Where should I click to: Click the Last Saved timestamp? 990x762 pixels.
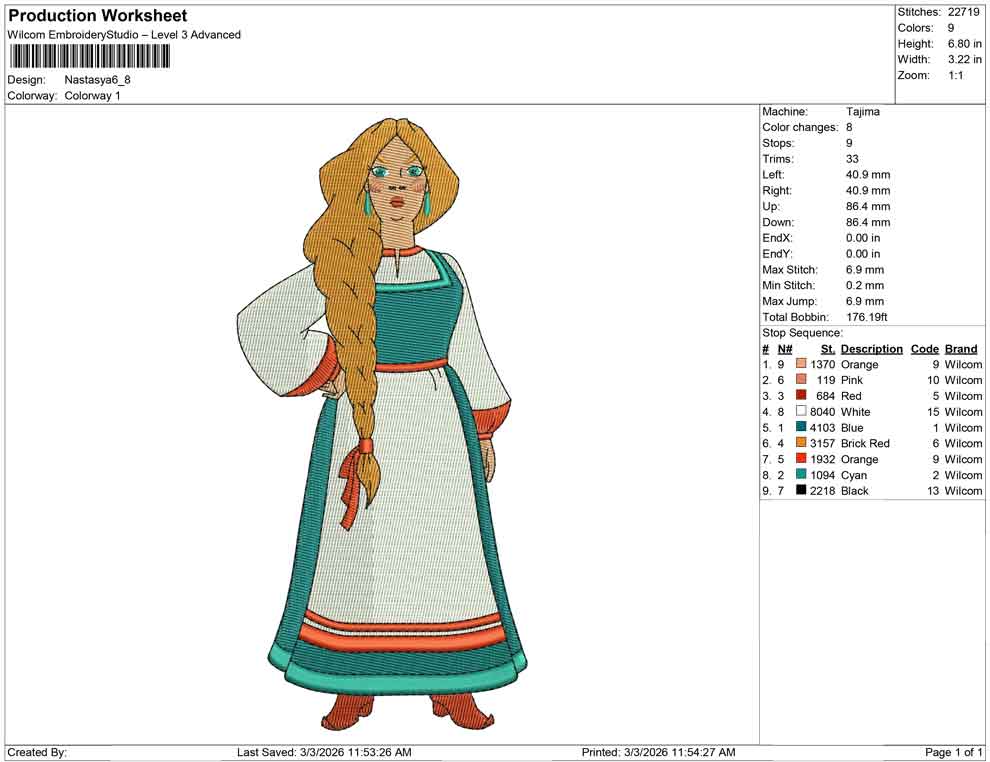pyautogui.click(x=324, y=752)
